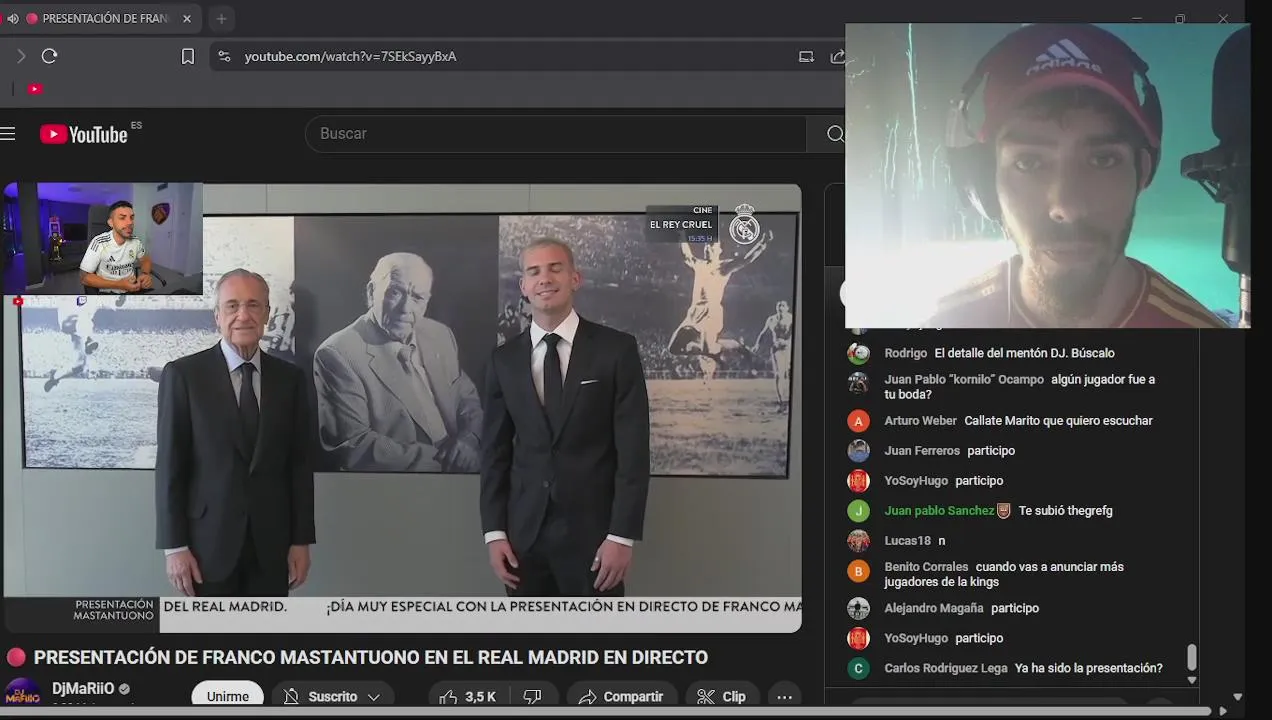
Task: Click Juan pablo Sanchez's green avatar
Action: [858, 511]
